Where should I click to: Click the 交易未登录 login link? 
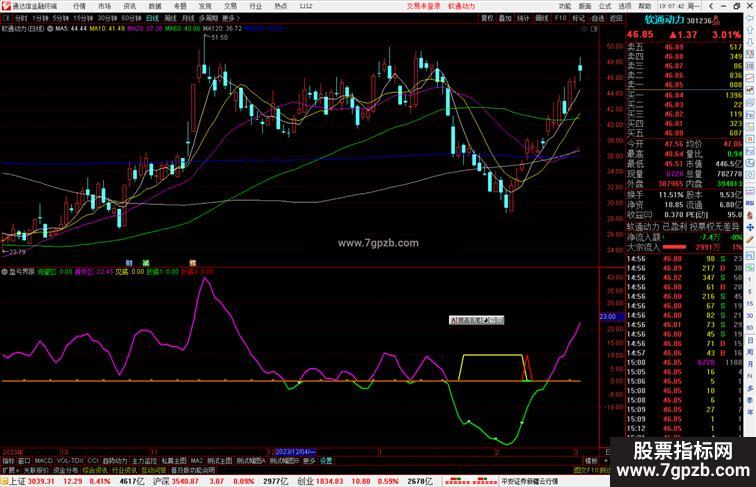[x=423, y=6]
